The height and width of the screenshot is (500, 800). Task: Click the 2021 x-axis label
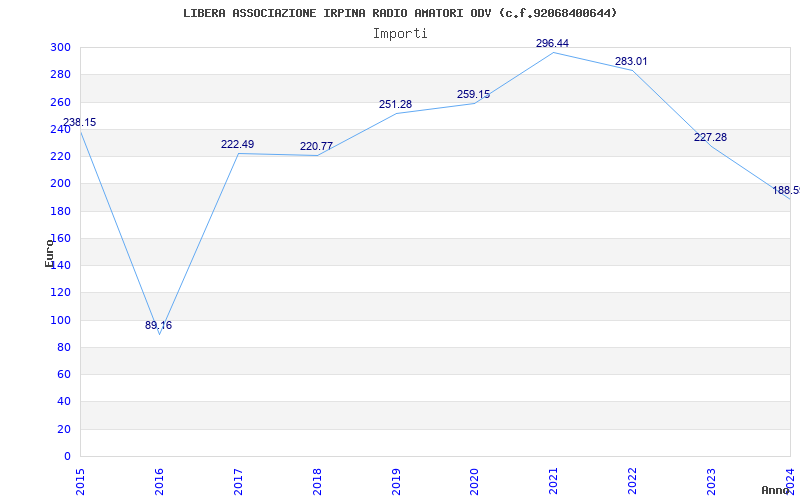(x=553, y=482)
